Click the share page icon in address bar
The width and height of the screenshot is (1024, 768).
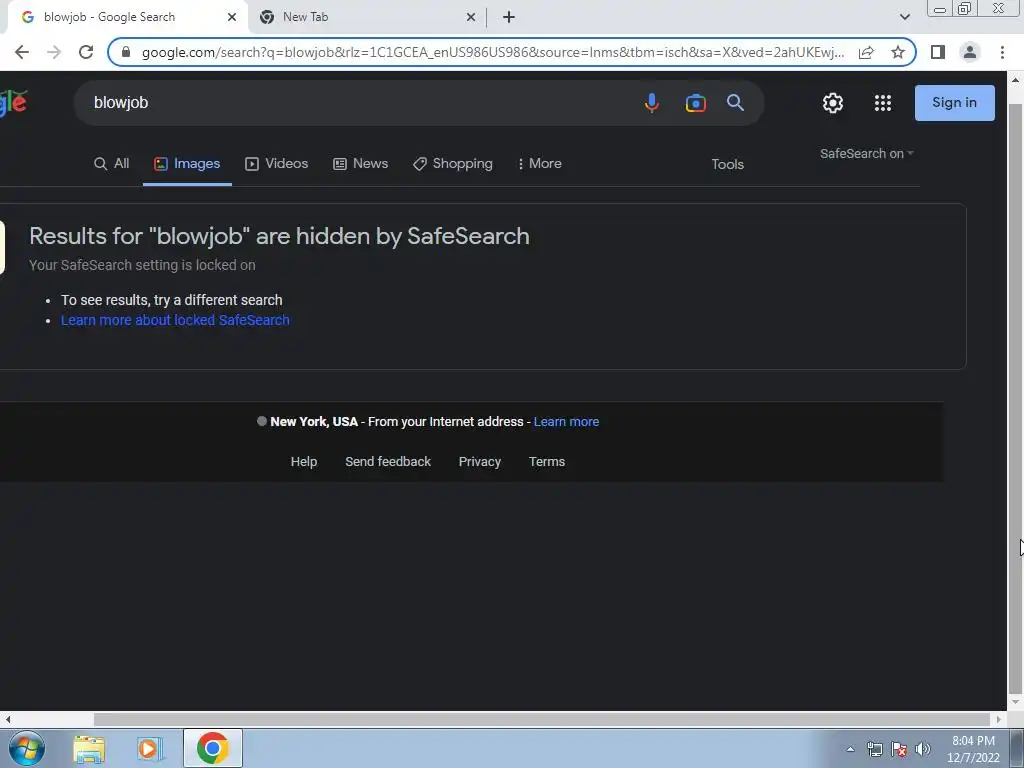(866, 52)
